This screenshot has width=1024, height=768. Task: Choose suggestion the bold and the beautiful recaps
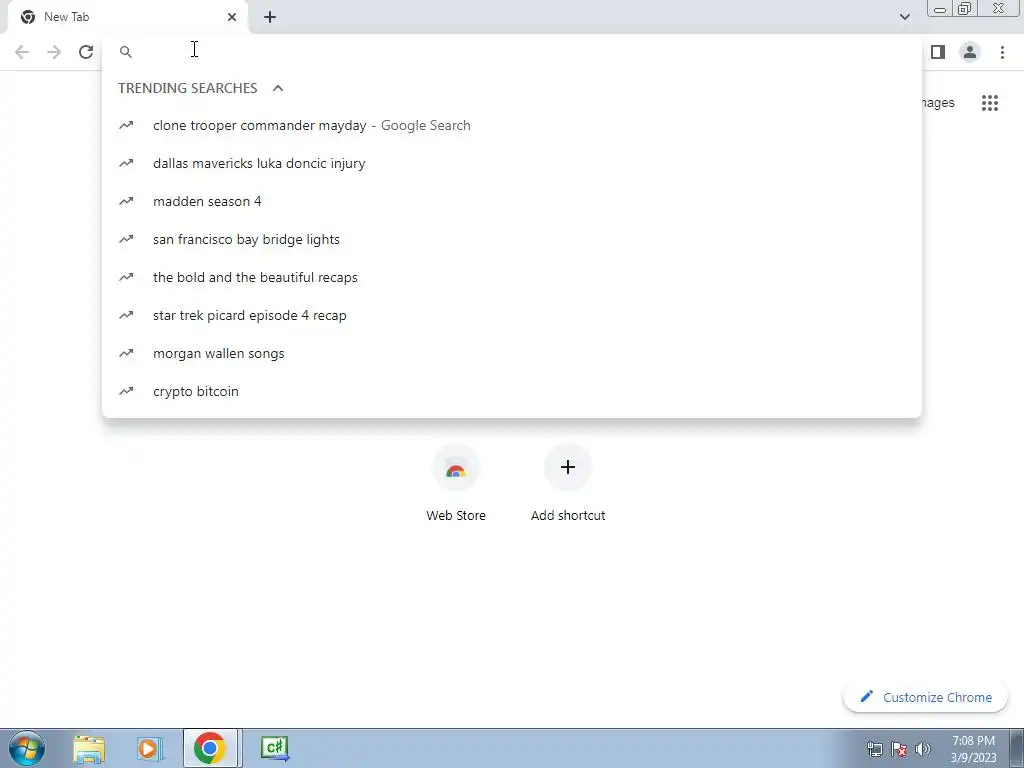pos(512,277)
